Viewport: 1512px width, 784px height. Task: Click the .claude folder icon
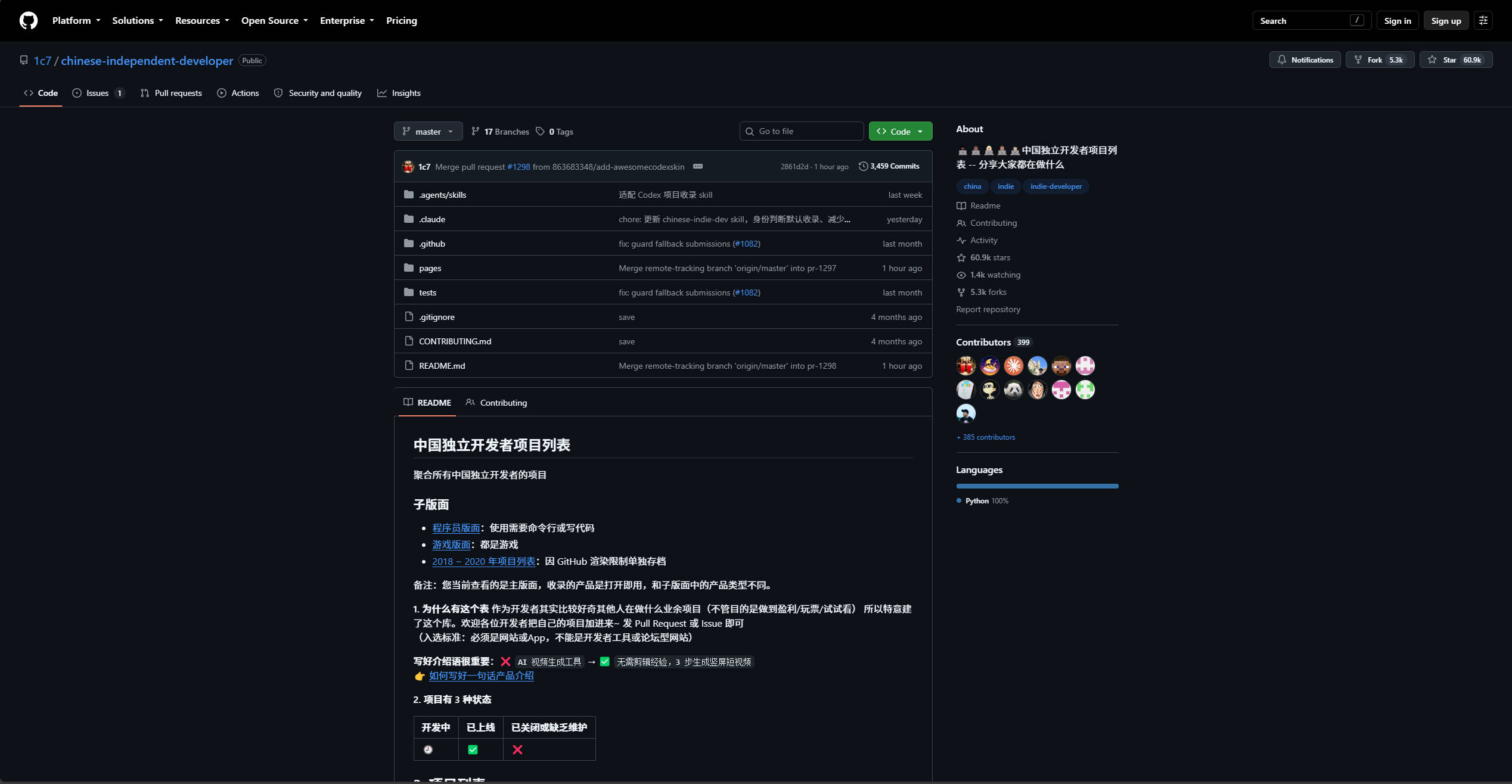click(x=409, y=219)
